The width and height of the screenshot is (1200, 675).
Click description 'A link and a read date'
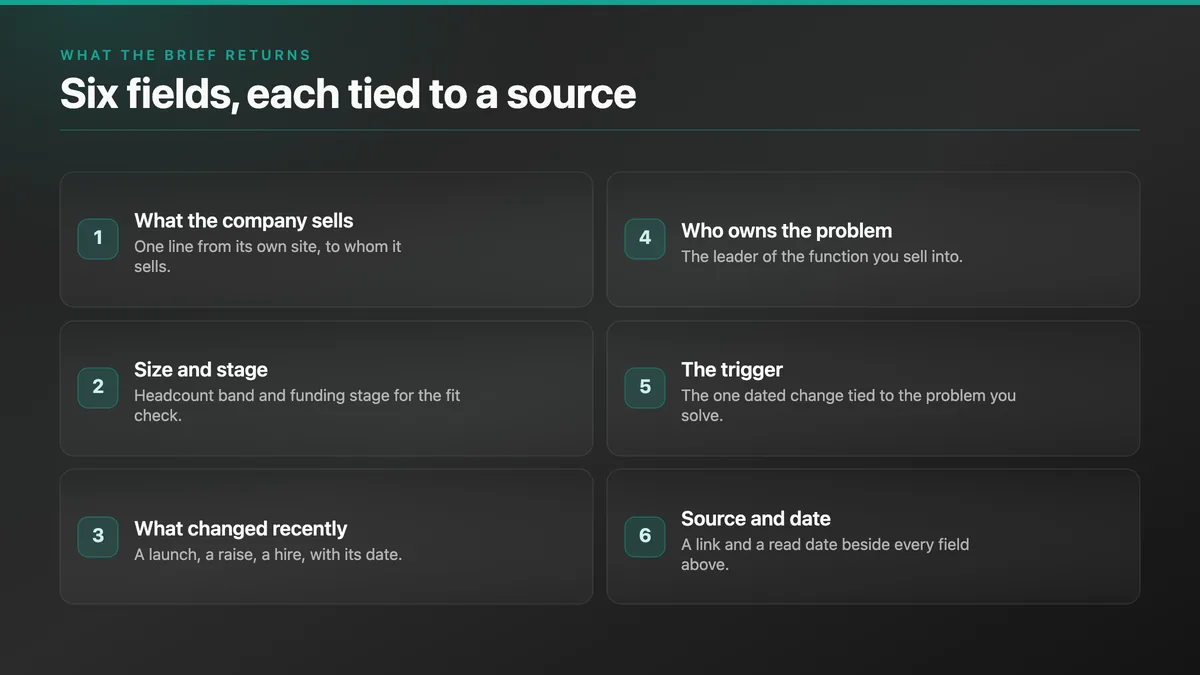pyautogui.click(x=825, y=554)
